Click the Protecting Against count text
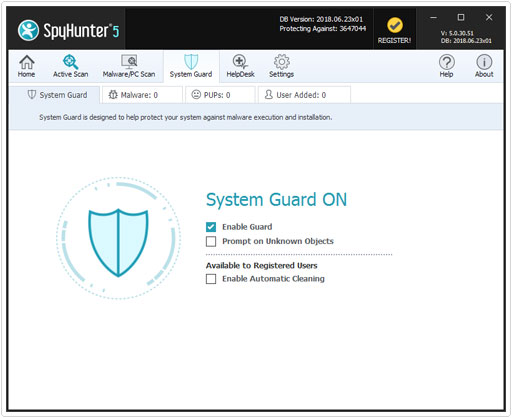This screenshot has height=418, width=512. tap(323, 29)
